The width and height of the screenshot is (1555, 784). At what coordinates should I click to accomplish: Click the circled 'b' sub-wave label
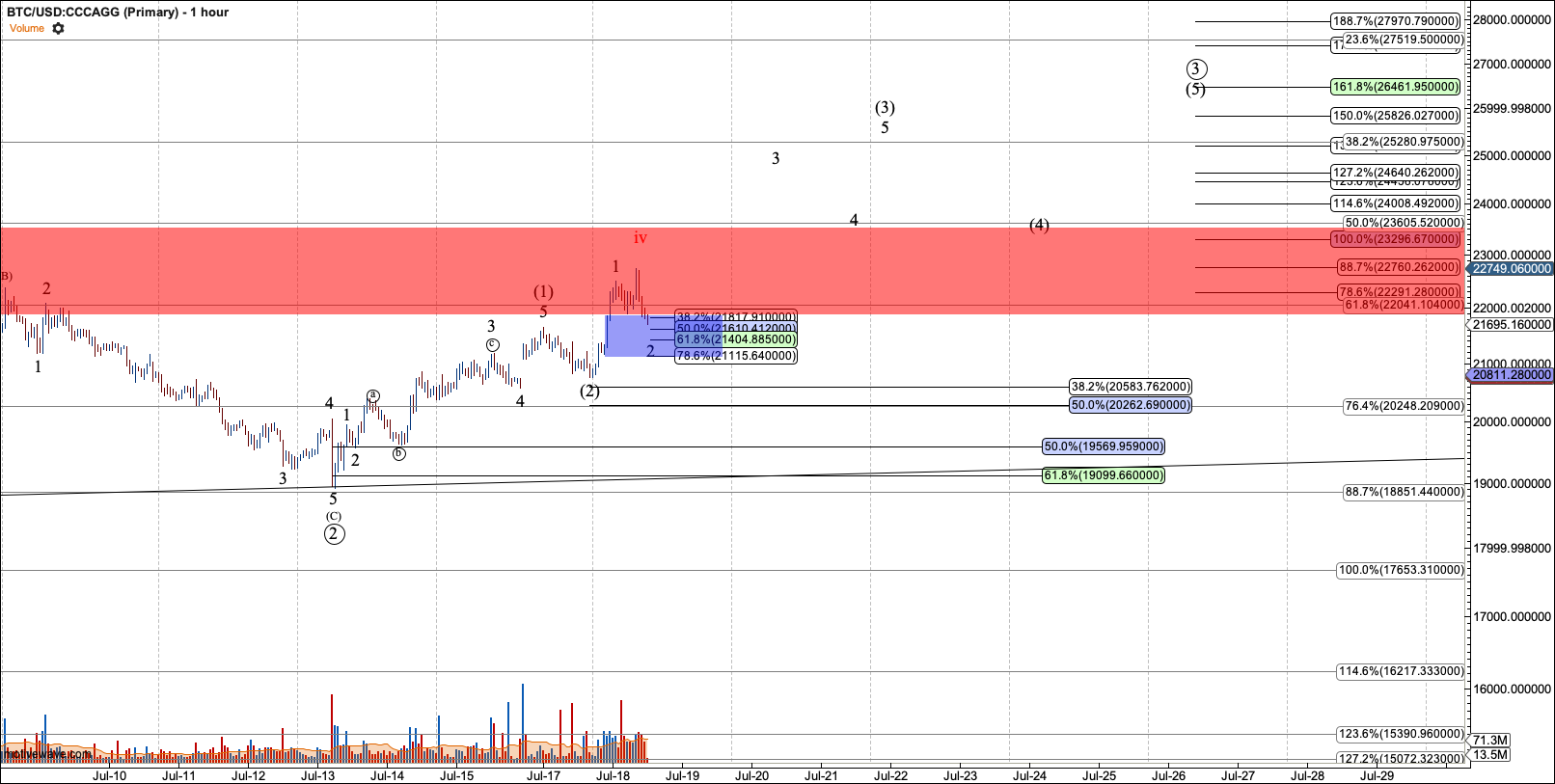click(399, 453)
